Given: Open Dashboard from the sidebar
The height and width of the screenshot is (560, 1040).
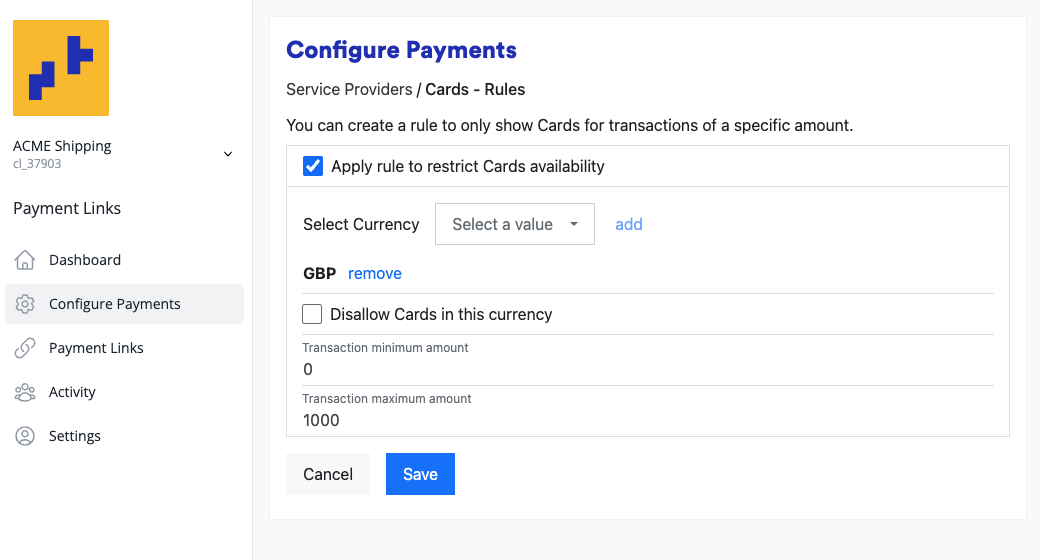Looking at the screenshot, I should coord(85,260).
